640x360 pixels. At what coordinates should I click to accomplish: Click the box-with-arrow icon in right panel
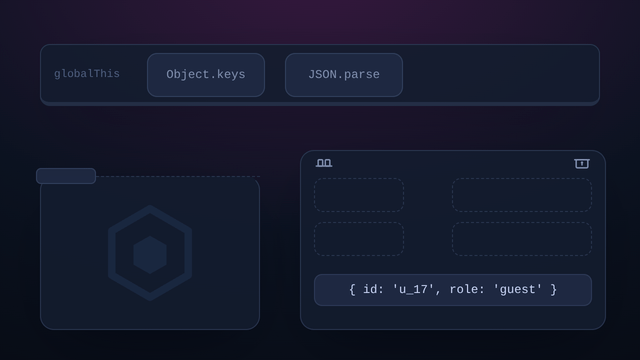click(582, 164)
